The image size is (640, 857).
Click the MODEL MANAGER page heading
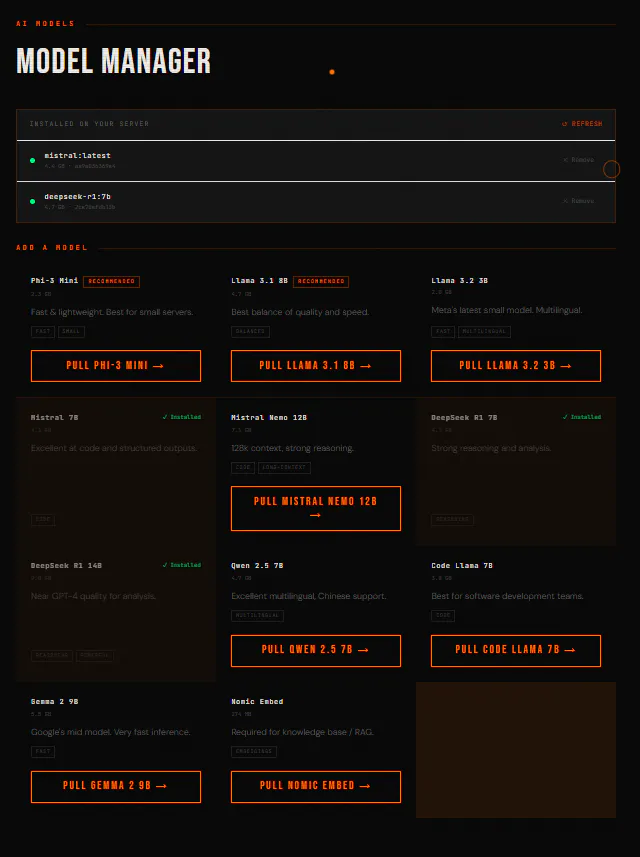pyautogui.click(x=114, y=61)
